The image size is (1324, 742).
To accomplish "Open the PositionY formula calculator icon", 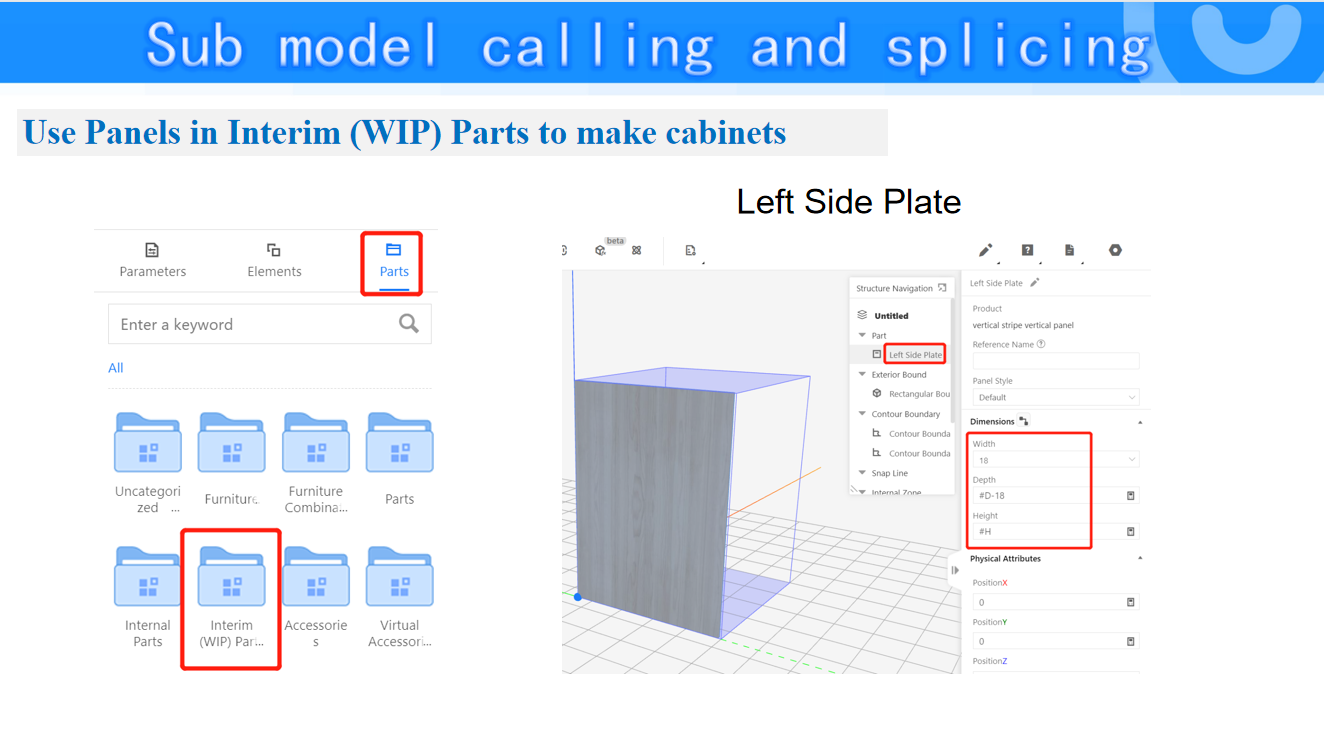I will tap(1131, 641).
